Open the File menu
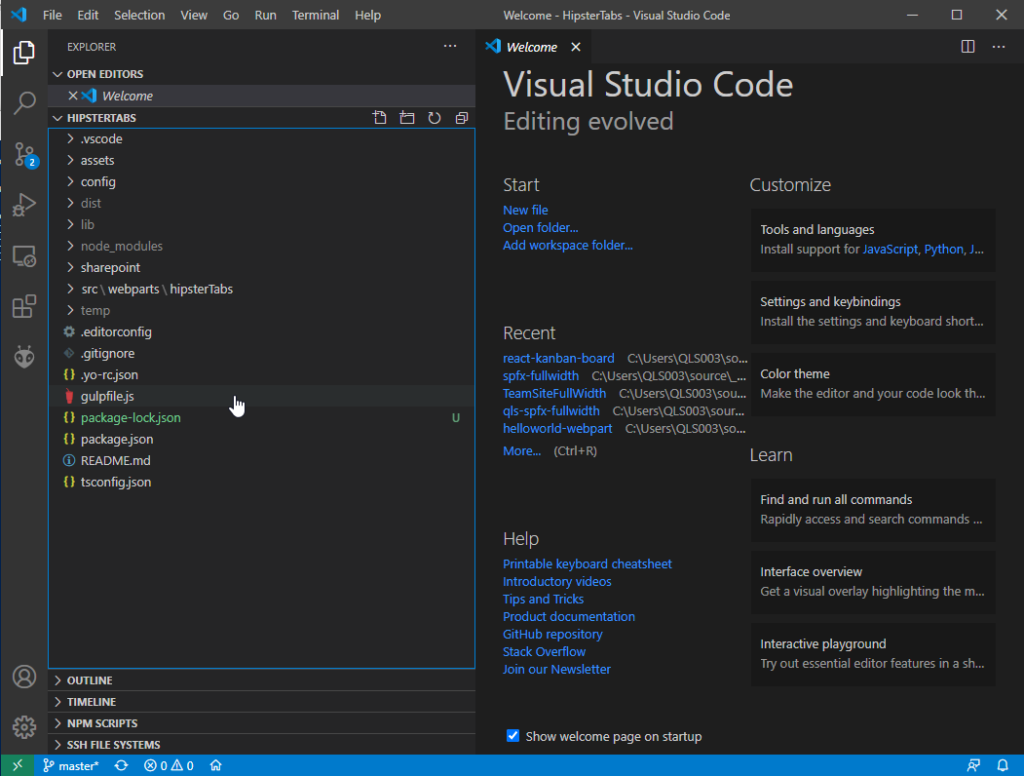Viewport: 1024px width, 776px height. pos(52,15)
